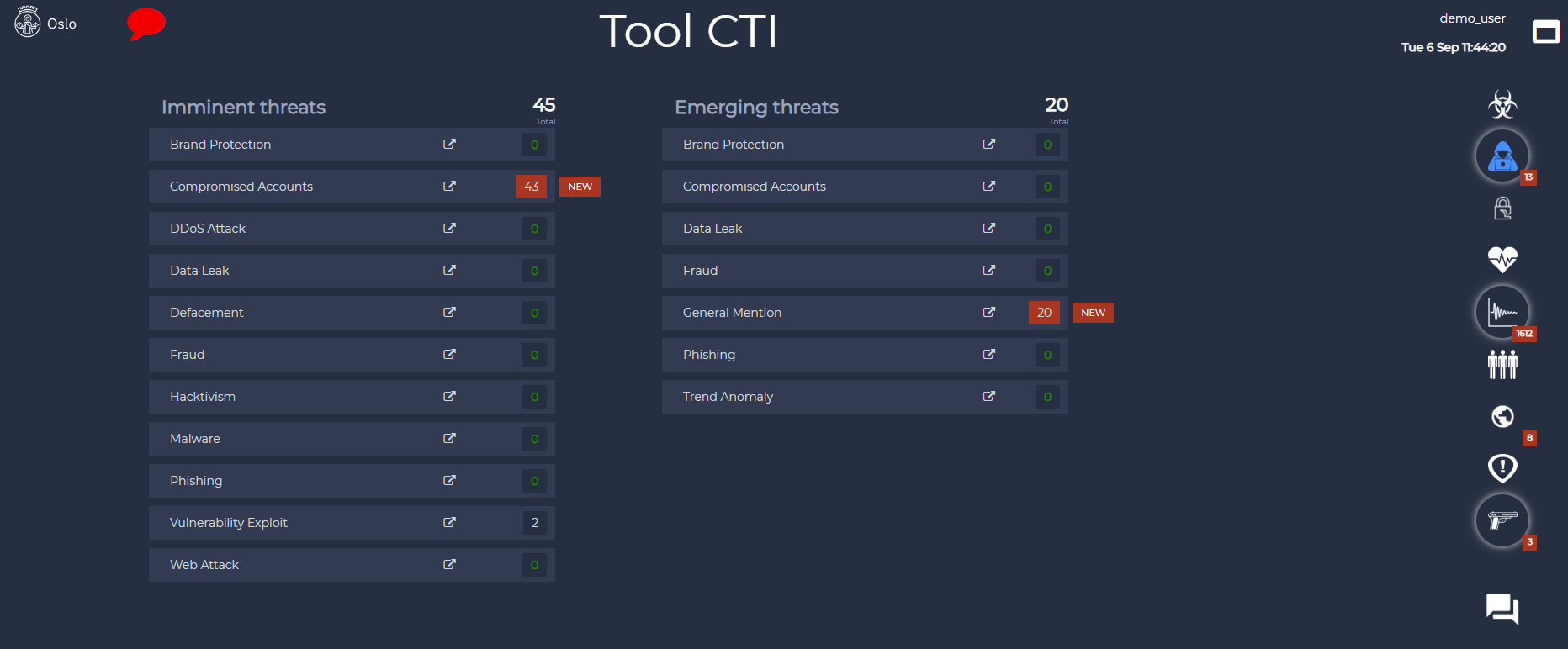Select the heartbeat health icon
This screenshot has height=649, width=1568.
pos(1502,259)
